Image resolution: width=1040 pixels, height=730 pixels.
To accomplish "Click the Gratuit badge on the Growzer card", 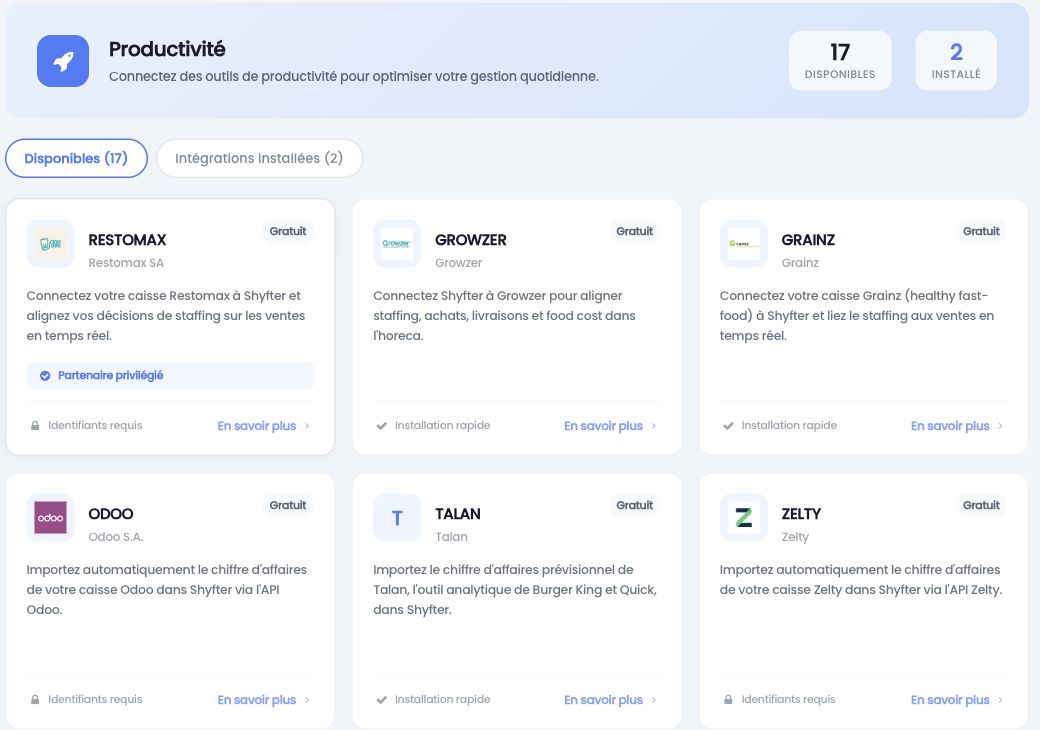I will coord(635,231).
